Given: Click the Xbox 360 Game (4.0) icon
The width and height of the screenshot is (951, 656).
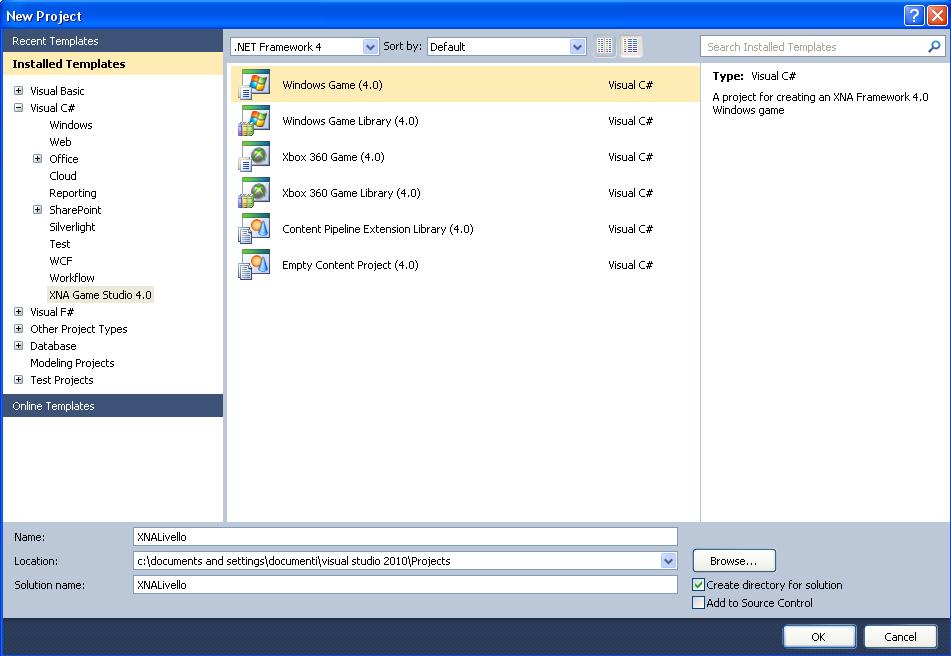Looking at the screenshot, I should tap(254, 156).
